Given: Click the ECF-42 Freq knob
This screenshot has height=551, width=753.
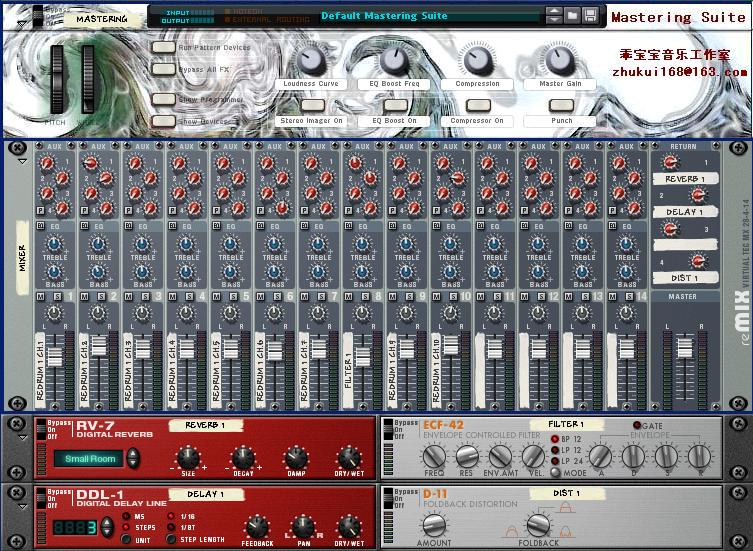Looking at the screenshot, I should (434, 456).
